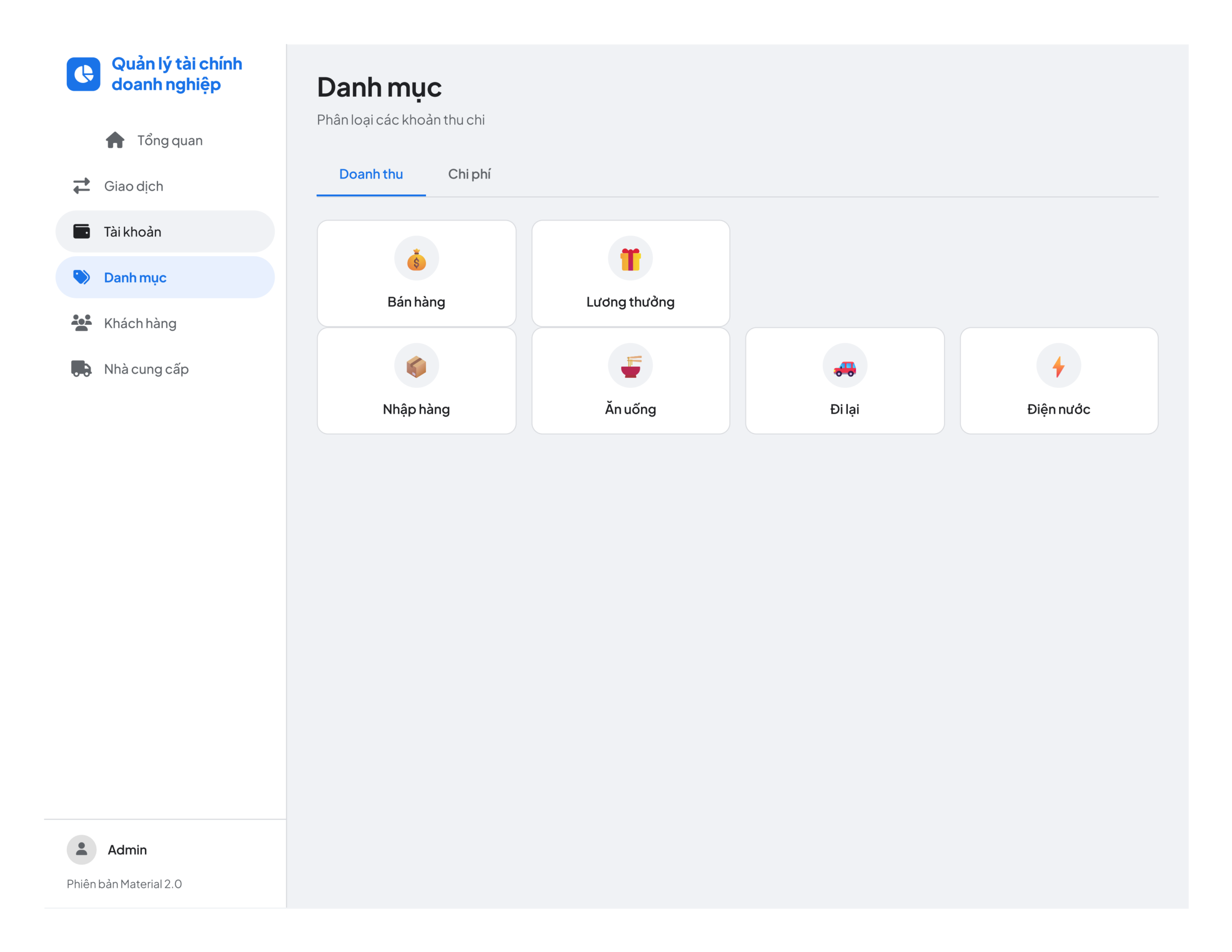Viewport: 1232px width, 952px height.
Task: Click the people icon for Khách hàng
Action: (82, 323)
